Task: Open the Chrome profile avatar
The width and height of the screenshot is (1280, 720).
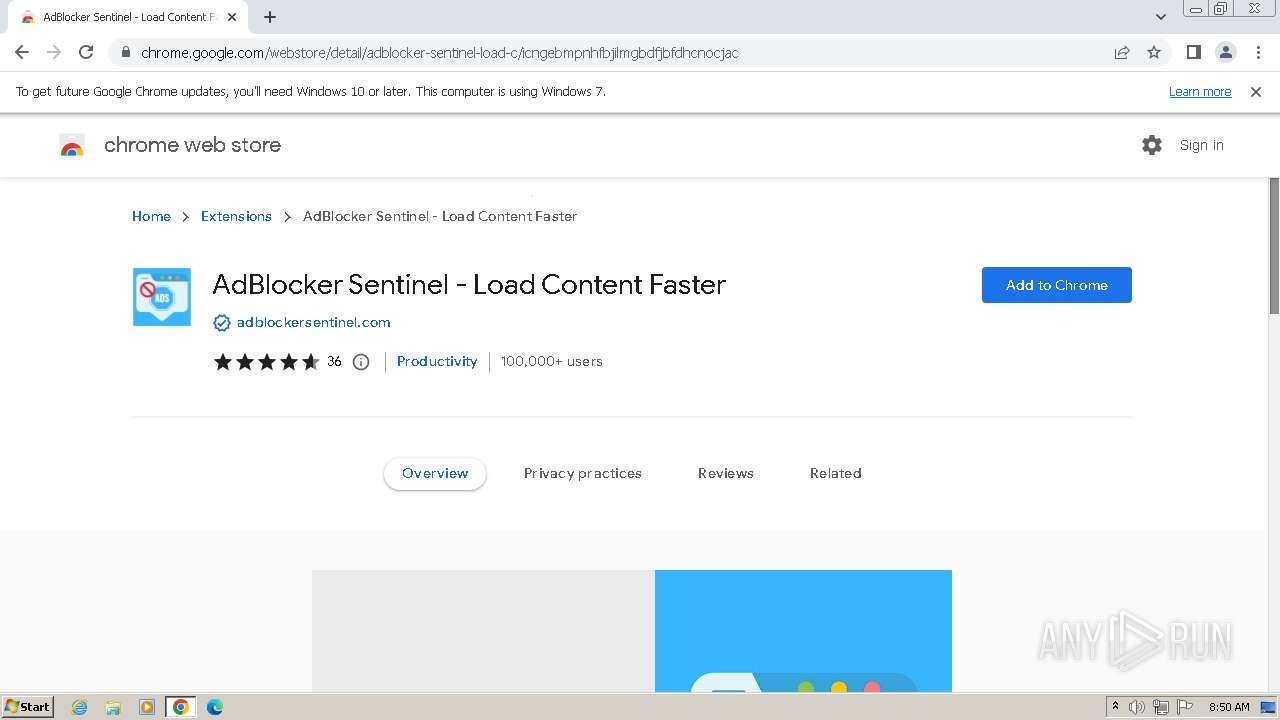Action: (x=1225, y=52)
